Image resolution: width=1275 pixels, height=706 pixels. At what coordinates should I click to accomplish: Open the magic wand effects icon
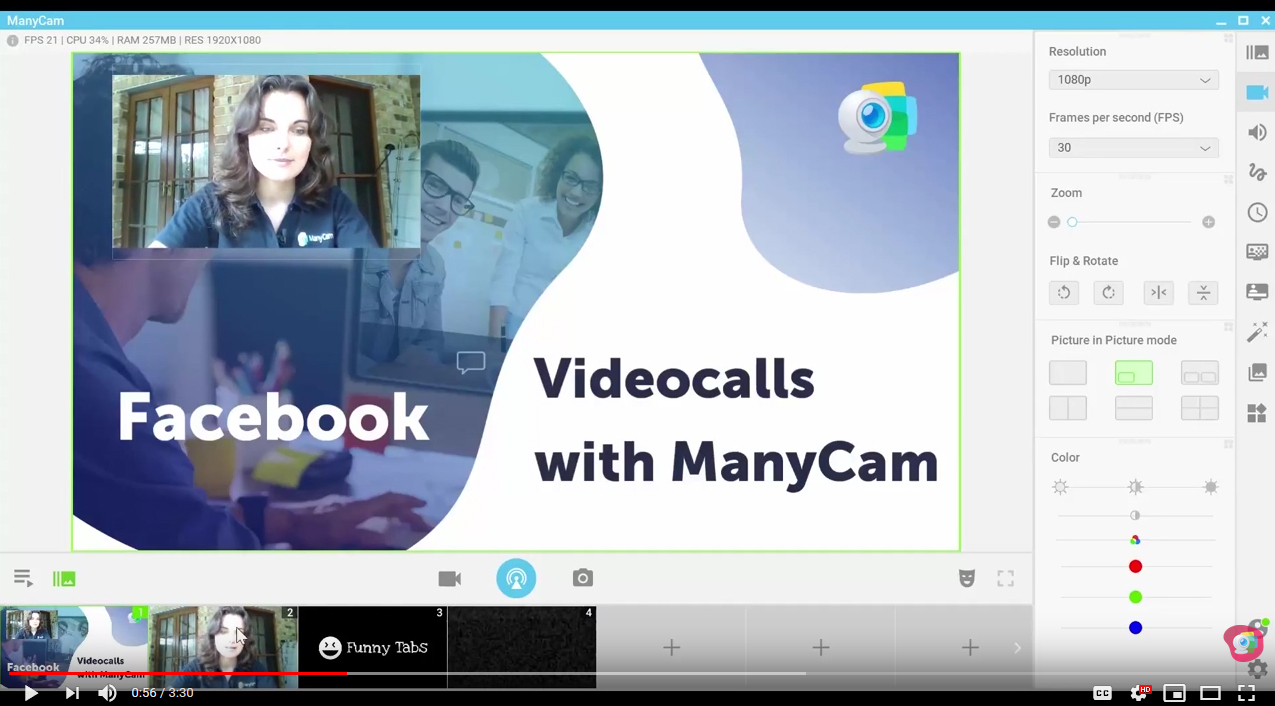click(x=1257, y=332)
